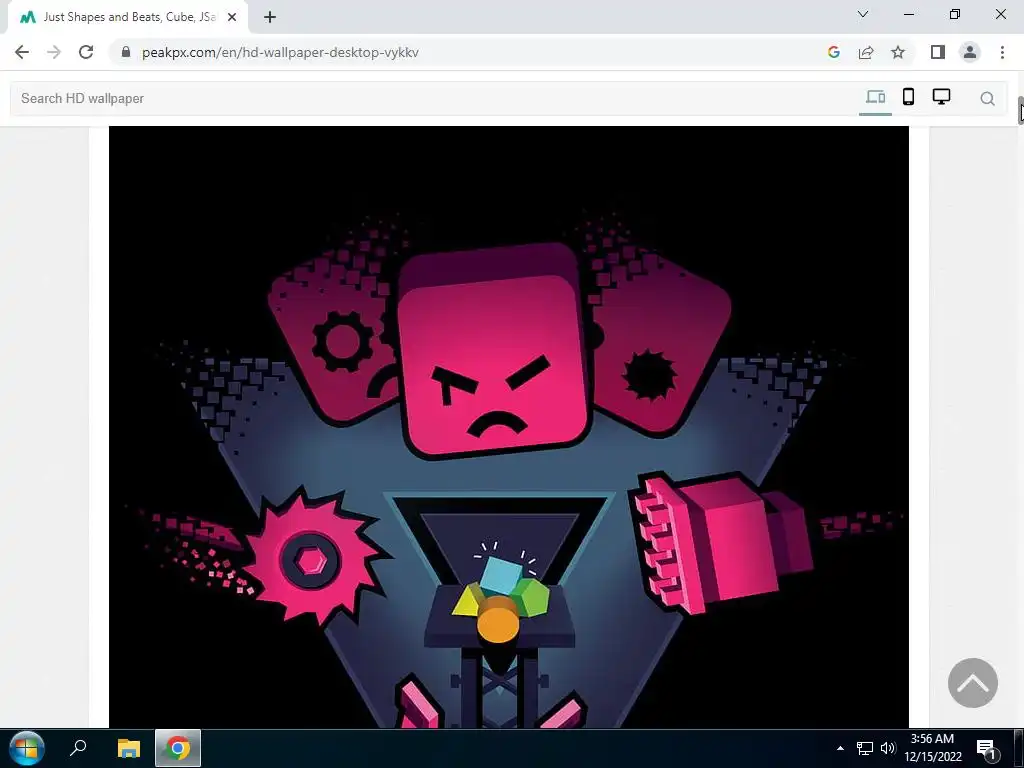Screen dimensions: 1024x768
Task: Bookmark this page with the star icon
Action: 898,52
